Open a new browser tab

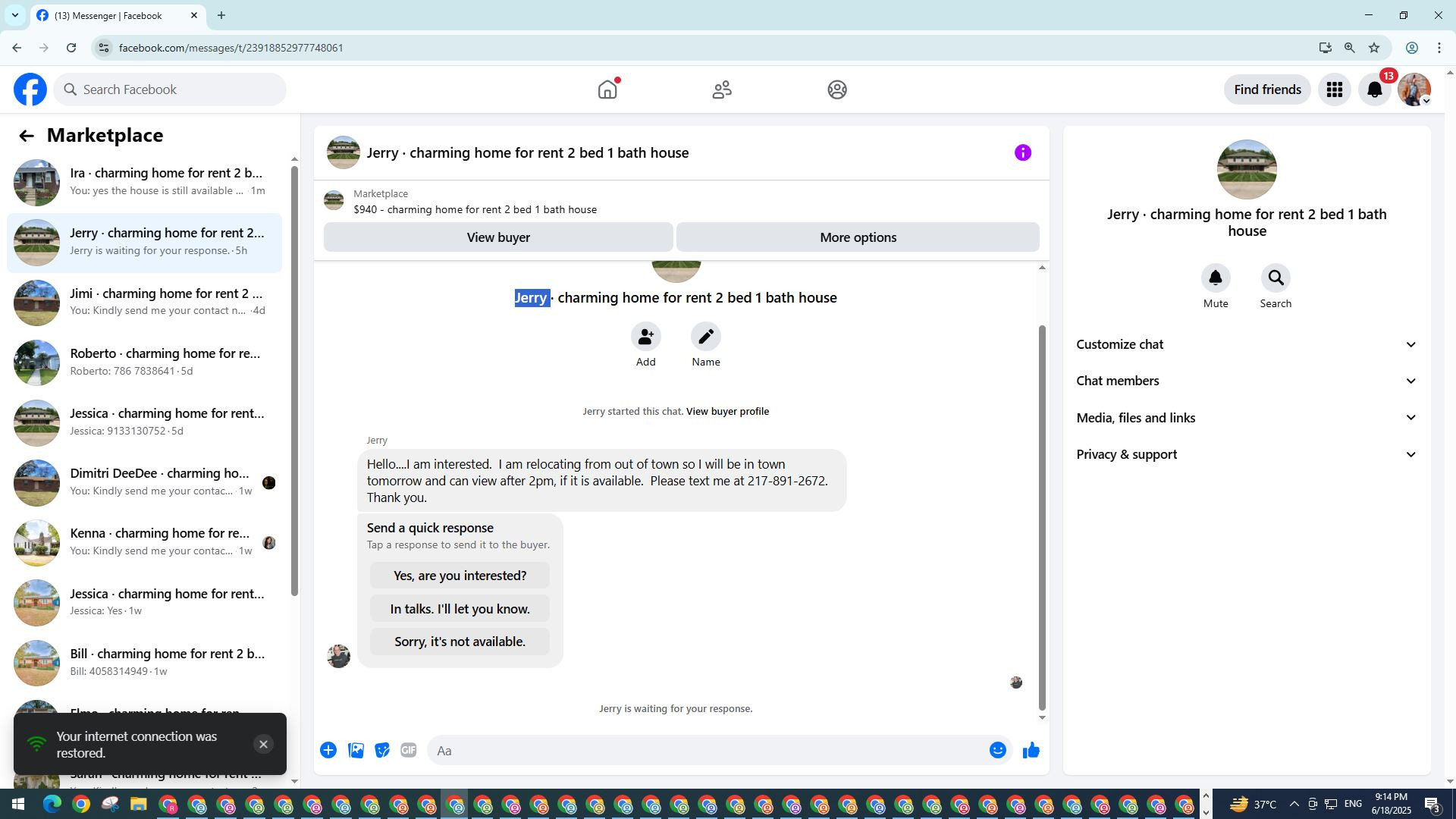(221, 15)
